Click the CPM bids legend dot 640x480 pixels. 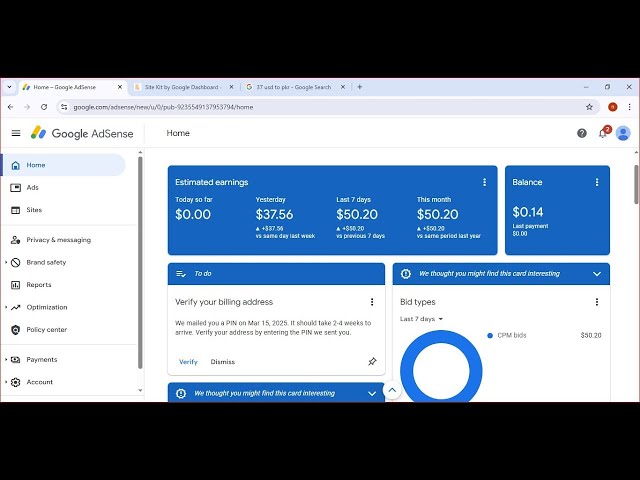(490, 336)
